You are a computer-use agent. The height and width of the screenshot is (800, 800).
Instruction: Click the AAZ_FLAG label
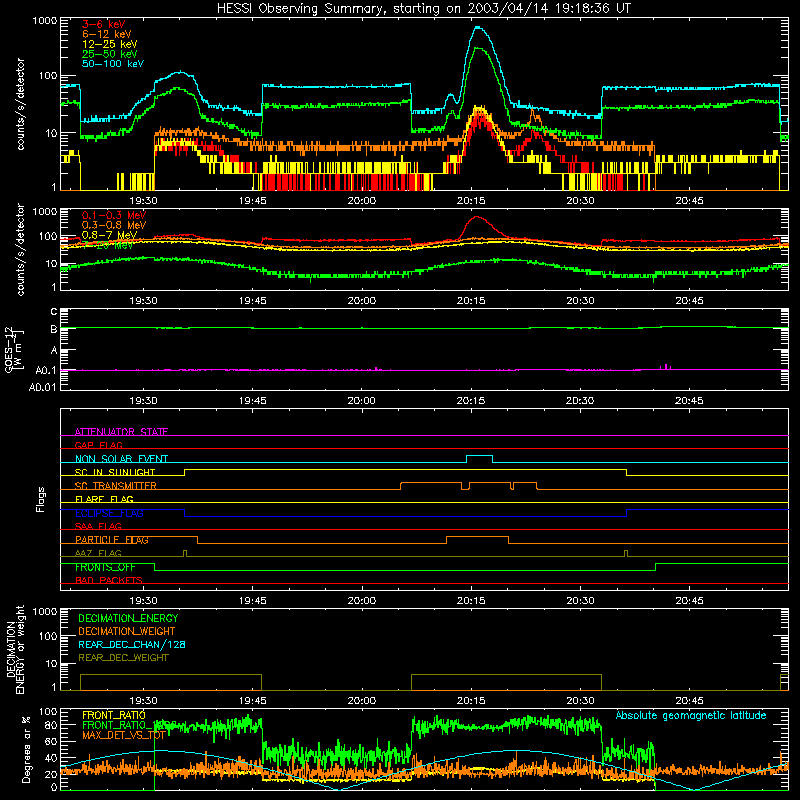[98, 553]
